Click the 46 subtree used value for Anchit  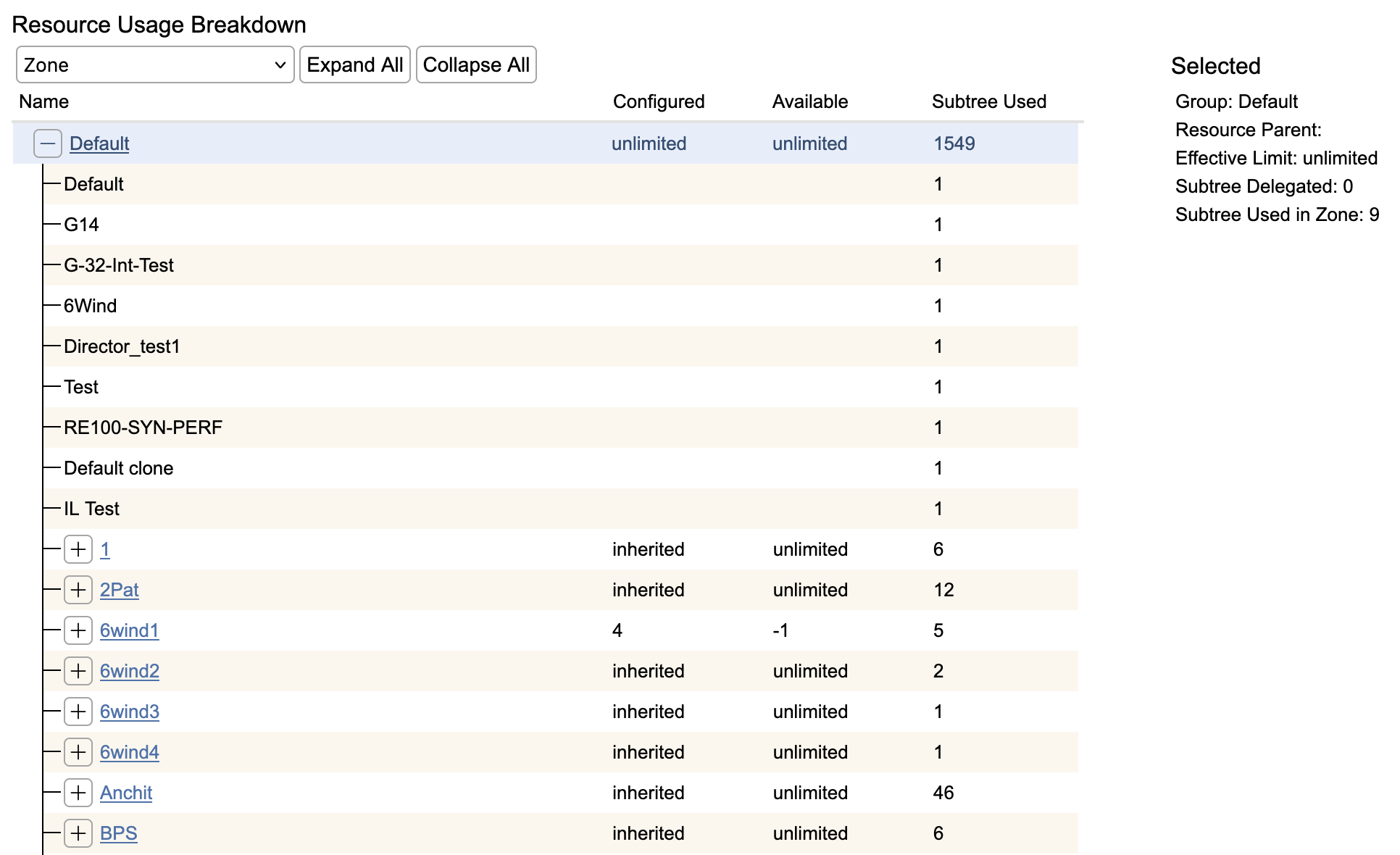943,793
